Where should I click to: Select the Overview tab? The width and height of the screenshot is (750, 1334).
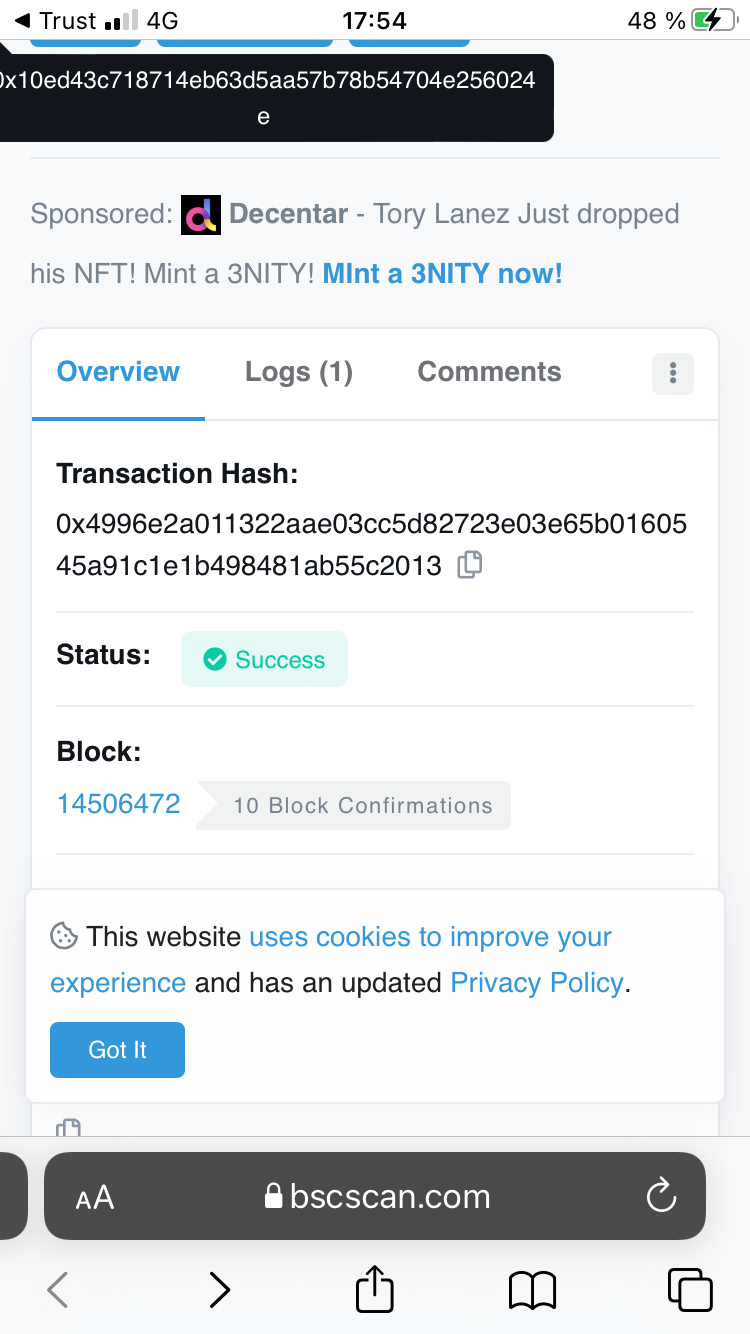pos(118,372)
